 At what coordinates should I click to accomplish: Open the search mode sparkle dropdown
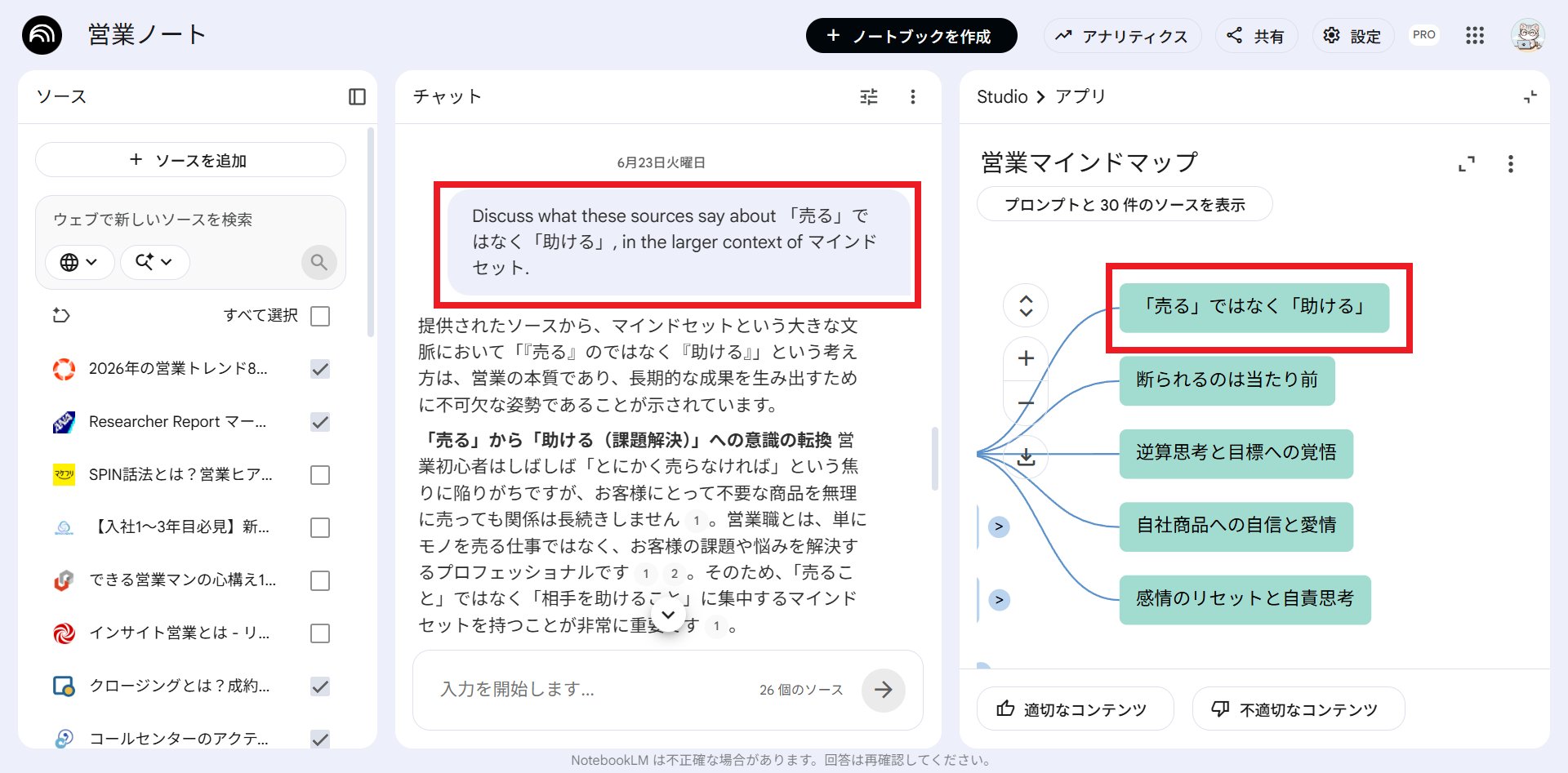click(154, 262)
